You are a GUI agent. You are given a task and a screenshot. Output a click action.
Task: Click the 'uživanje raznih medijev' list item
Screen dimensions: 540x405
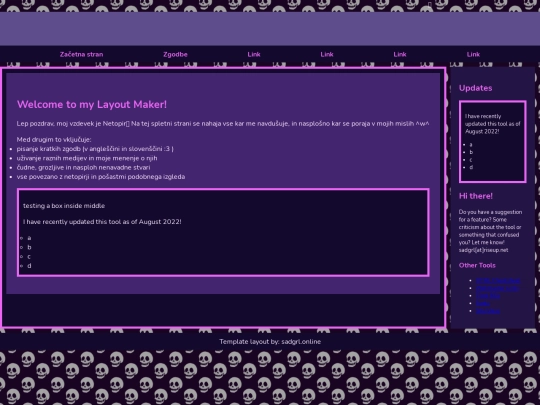87,158
